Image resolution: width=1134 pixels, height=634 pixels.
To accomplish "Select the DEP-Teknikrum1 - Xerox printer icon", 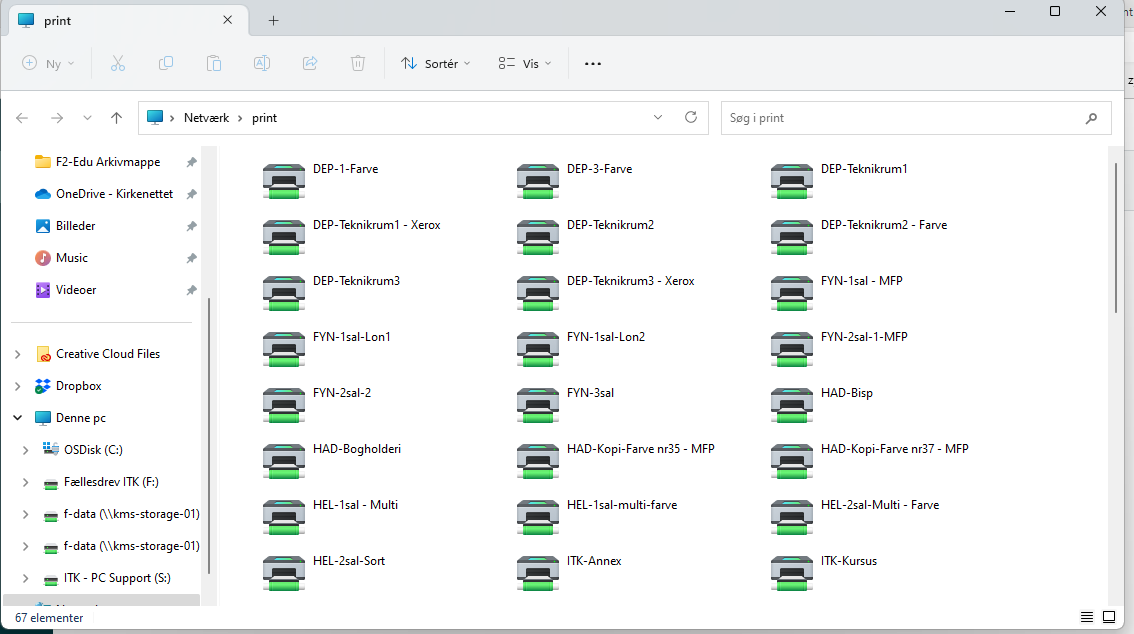I will 284,237.
